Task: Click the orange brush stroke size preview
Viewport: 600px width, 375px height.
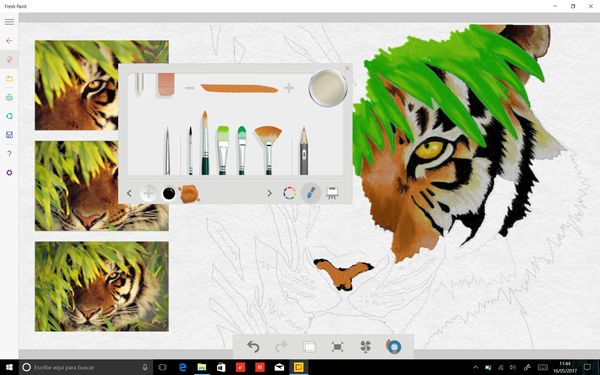Action: [x=239, y=88]
